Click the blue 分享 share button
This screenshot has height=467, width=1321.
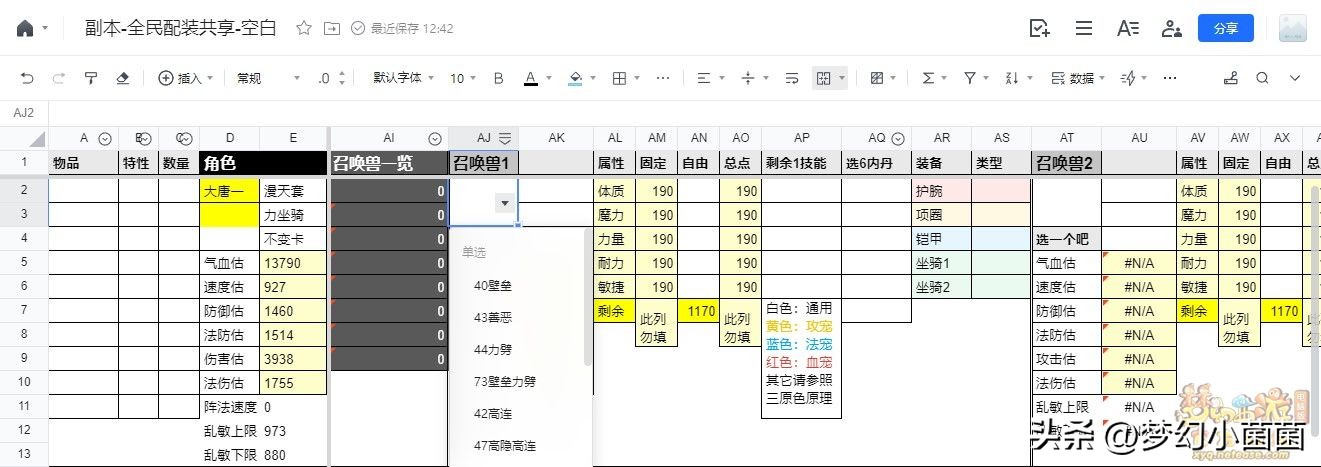point(1226,28)
